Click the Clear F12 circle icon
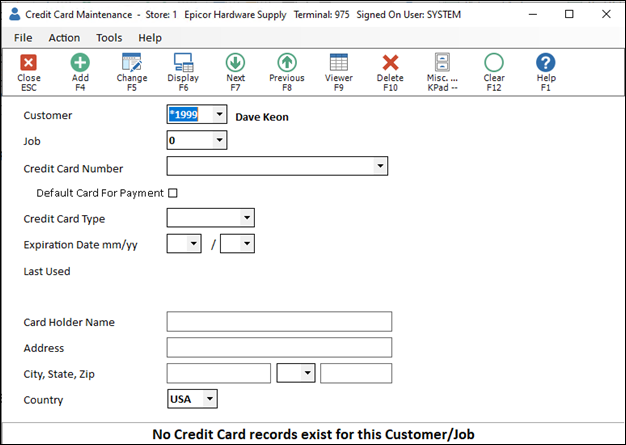Screen dimensions: 626x445 tap(494, 63)
